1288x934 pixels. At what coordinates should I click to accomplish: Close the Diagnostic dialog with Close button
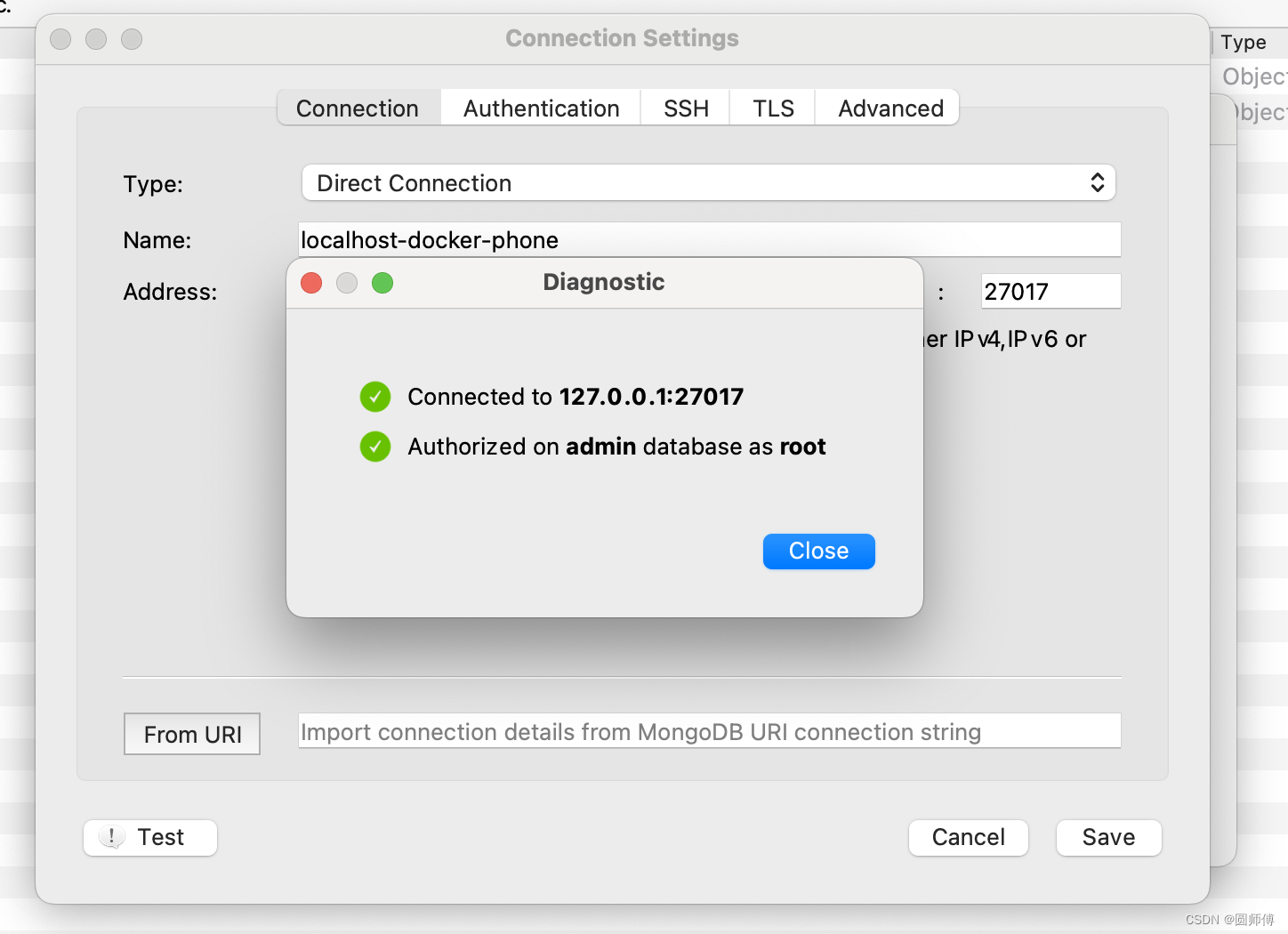818,551
